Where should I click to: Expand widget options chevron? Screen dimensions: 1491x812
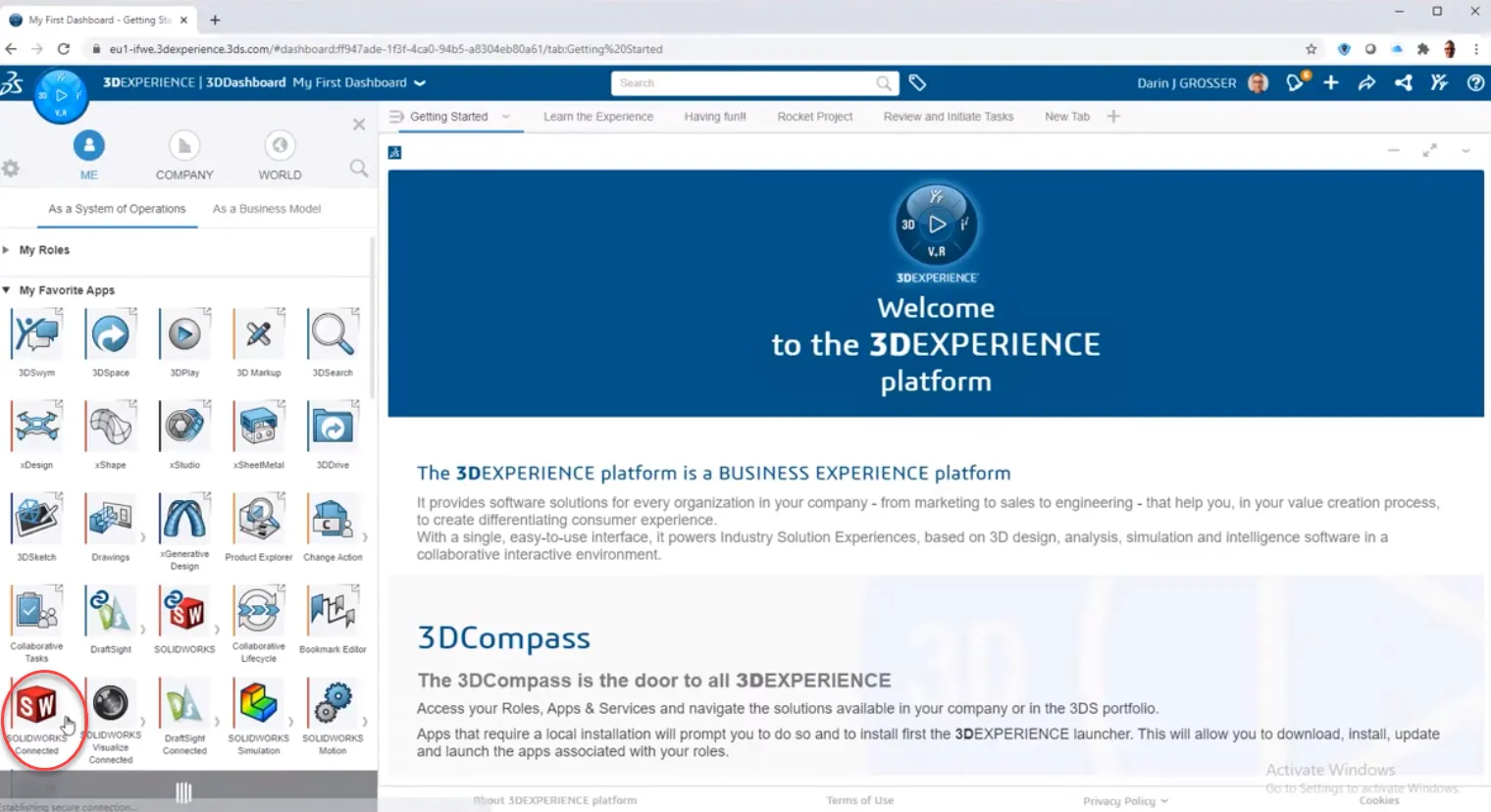pyautogui.click(x=1465, y=150)
